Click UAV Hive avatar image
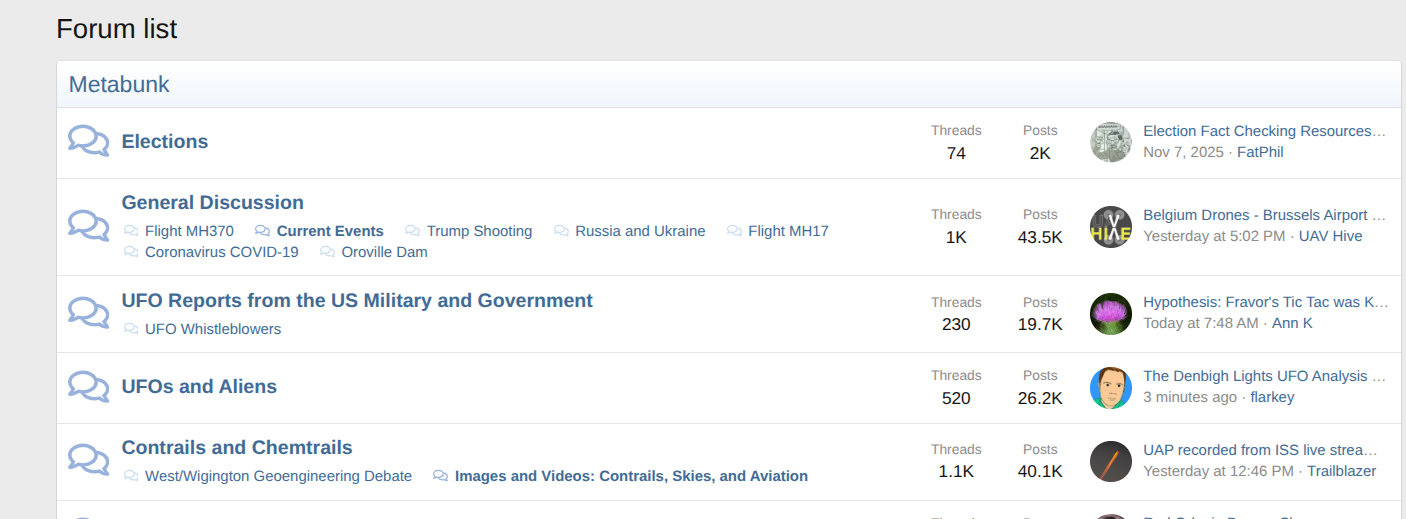The image size is (1406, 519). point(1110,227)
